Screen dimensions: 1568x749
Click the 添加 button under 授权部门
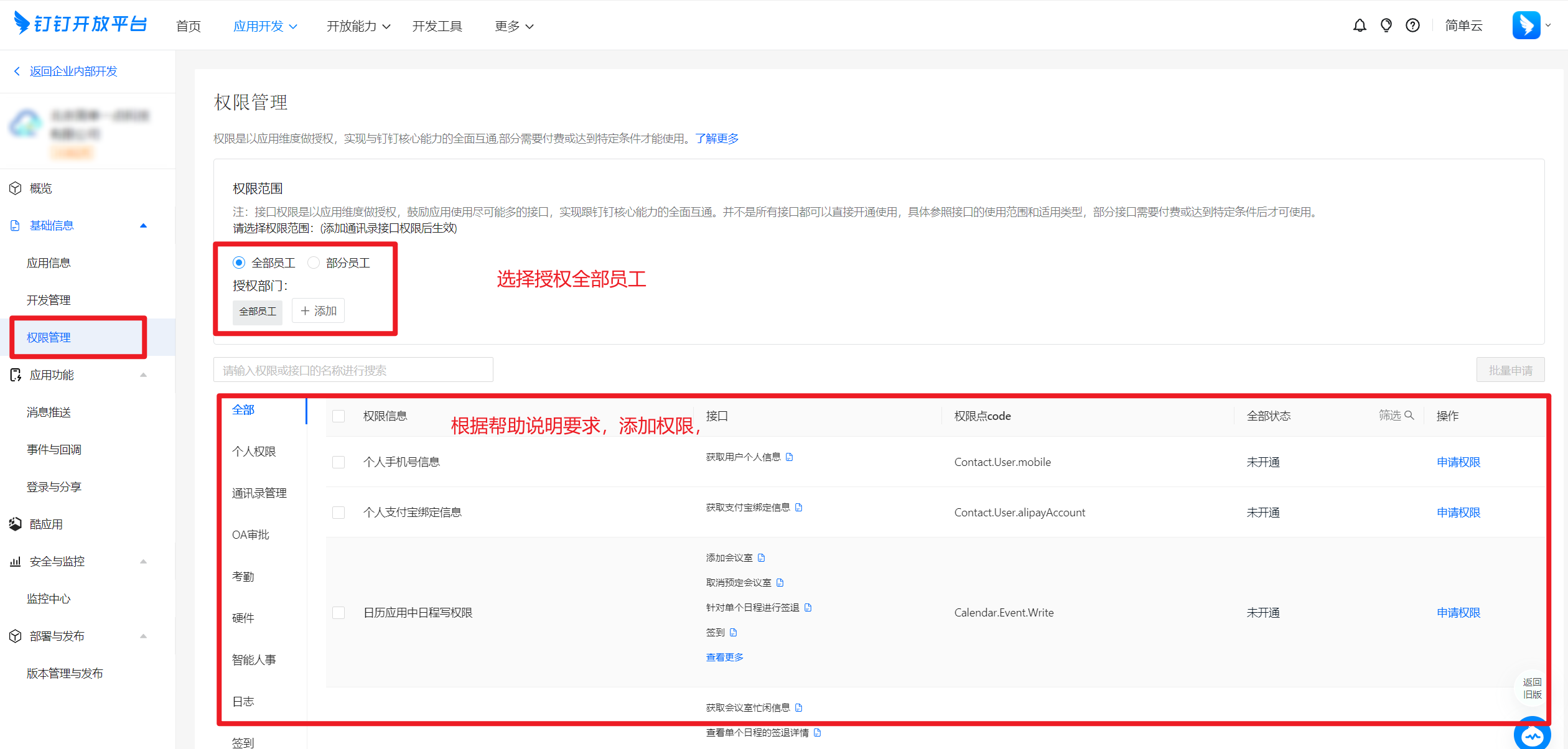tap(318, 310)
